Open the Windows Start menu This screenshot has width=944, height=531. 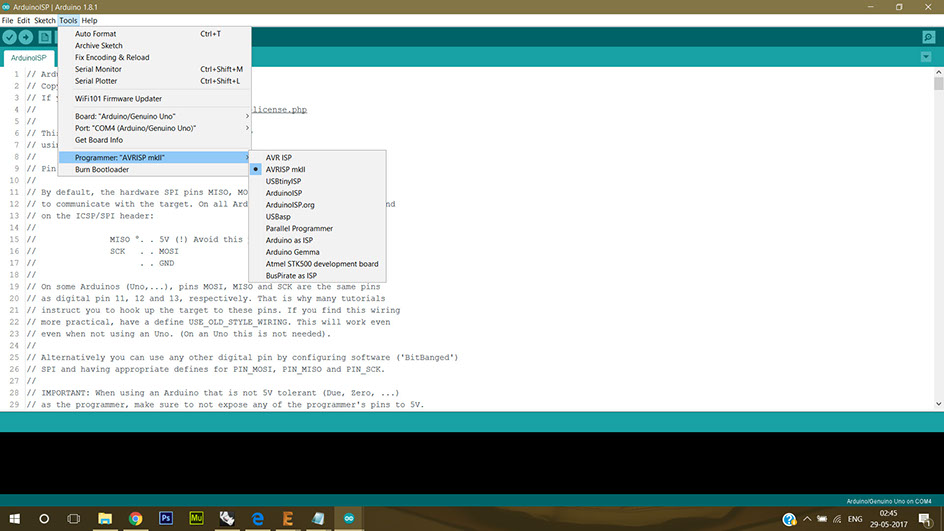[x=14, y=518]
